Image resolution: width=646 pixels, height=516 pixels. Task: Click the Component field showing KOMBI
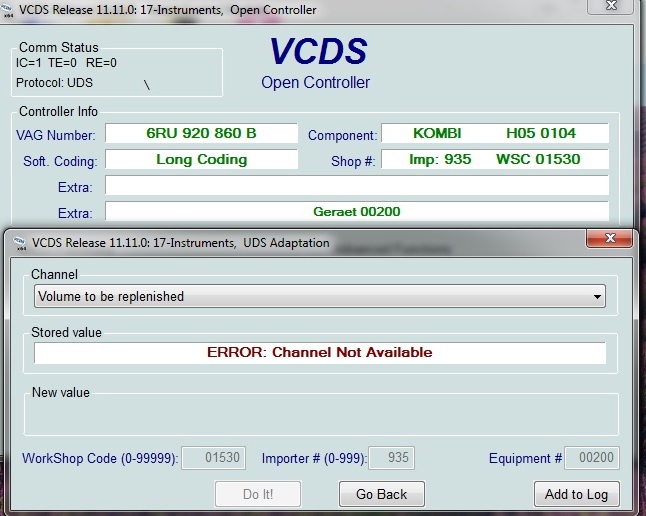495,134
